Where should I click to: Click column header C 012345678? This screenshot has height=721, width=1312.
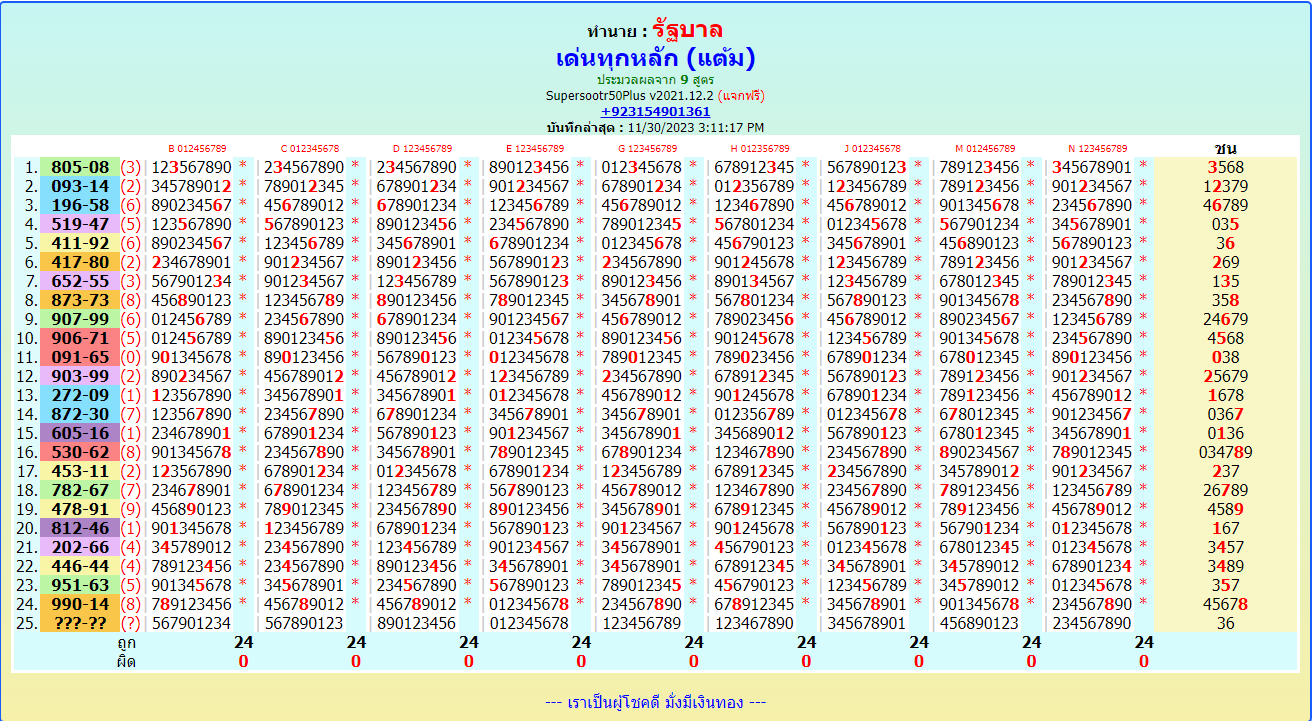point(309,148)
